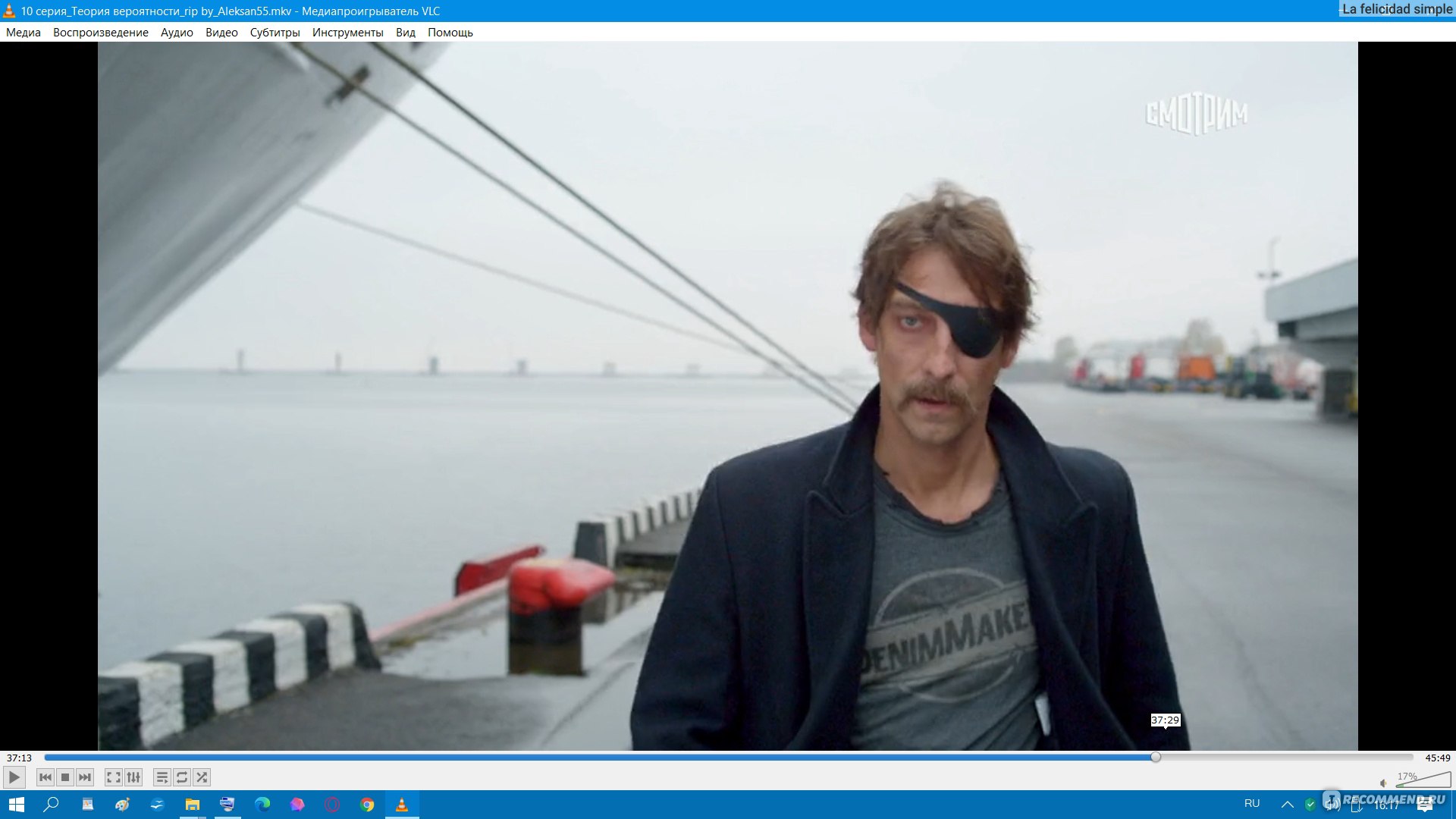This screenshot has width=1456, height=819.
Task: Expand hidden system tray icons
Action: point(1288,805)
